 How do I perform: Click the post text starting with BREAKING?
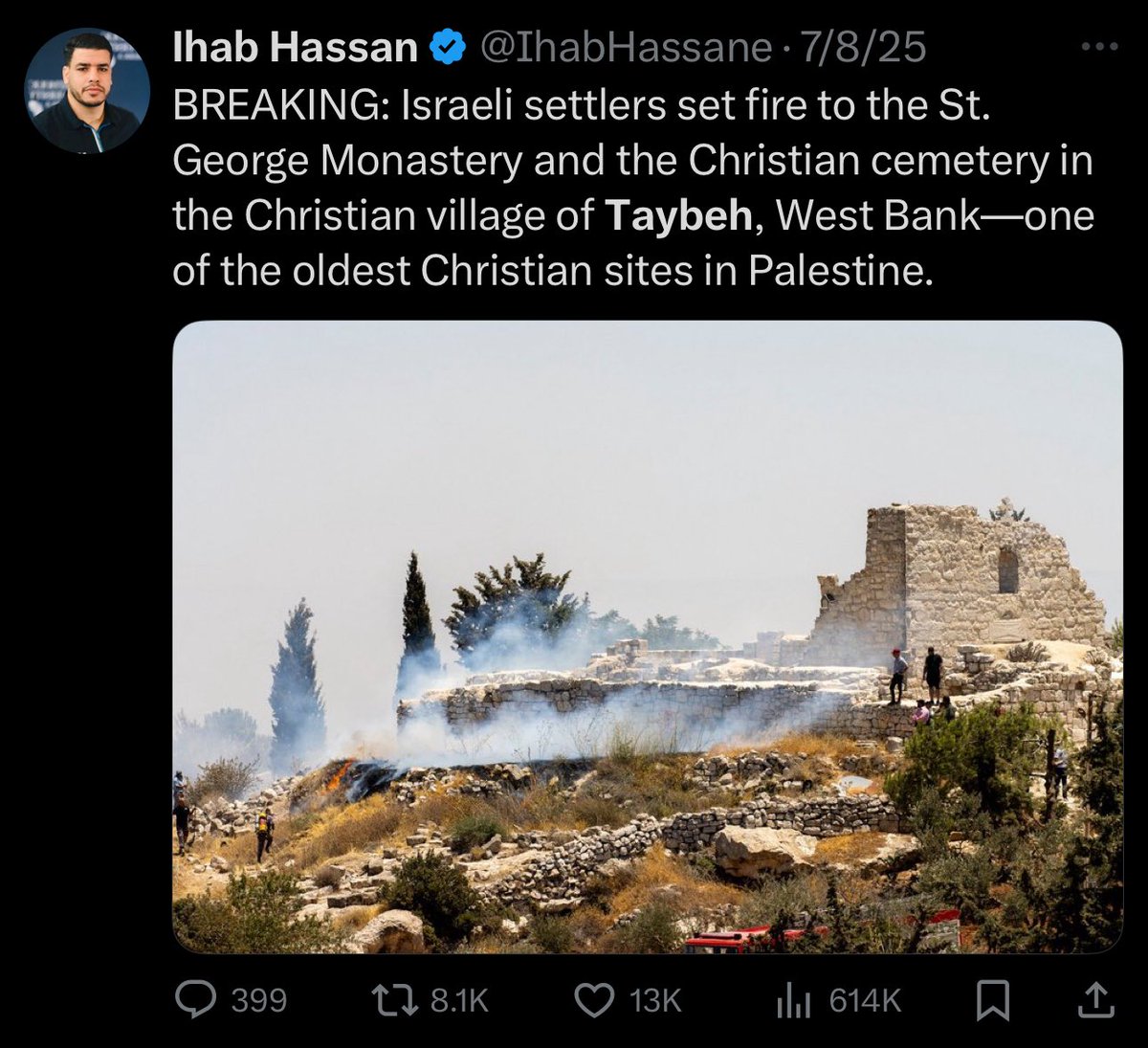tap(632, 190)
